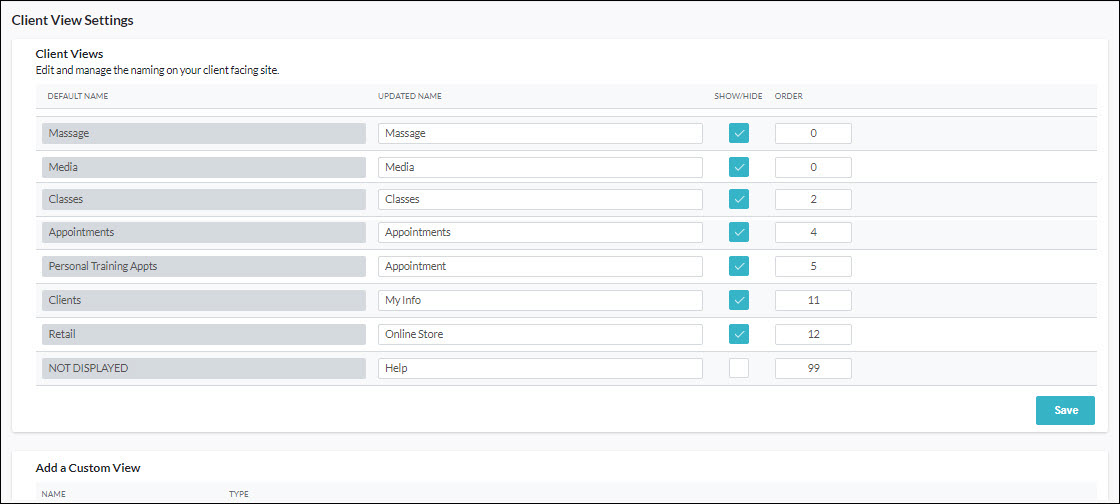This screenshot has height=504, width=1120.
Task: Uncheck the Retail row Show/Hide checkbox
Action: (x=739, y=334)
